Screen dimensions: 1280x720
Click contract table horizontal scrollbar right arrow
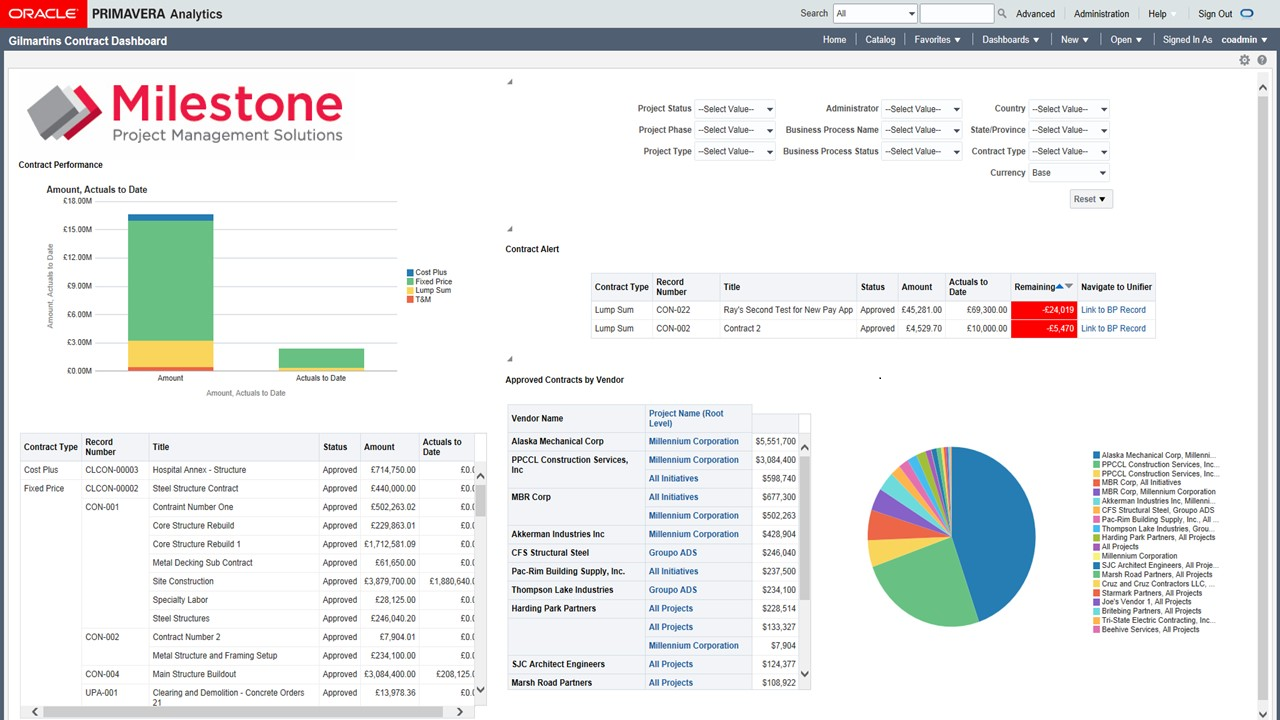pos(460,712)
